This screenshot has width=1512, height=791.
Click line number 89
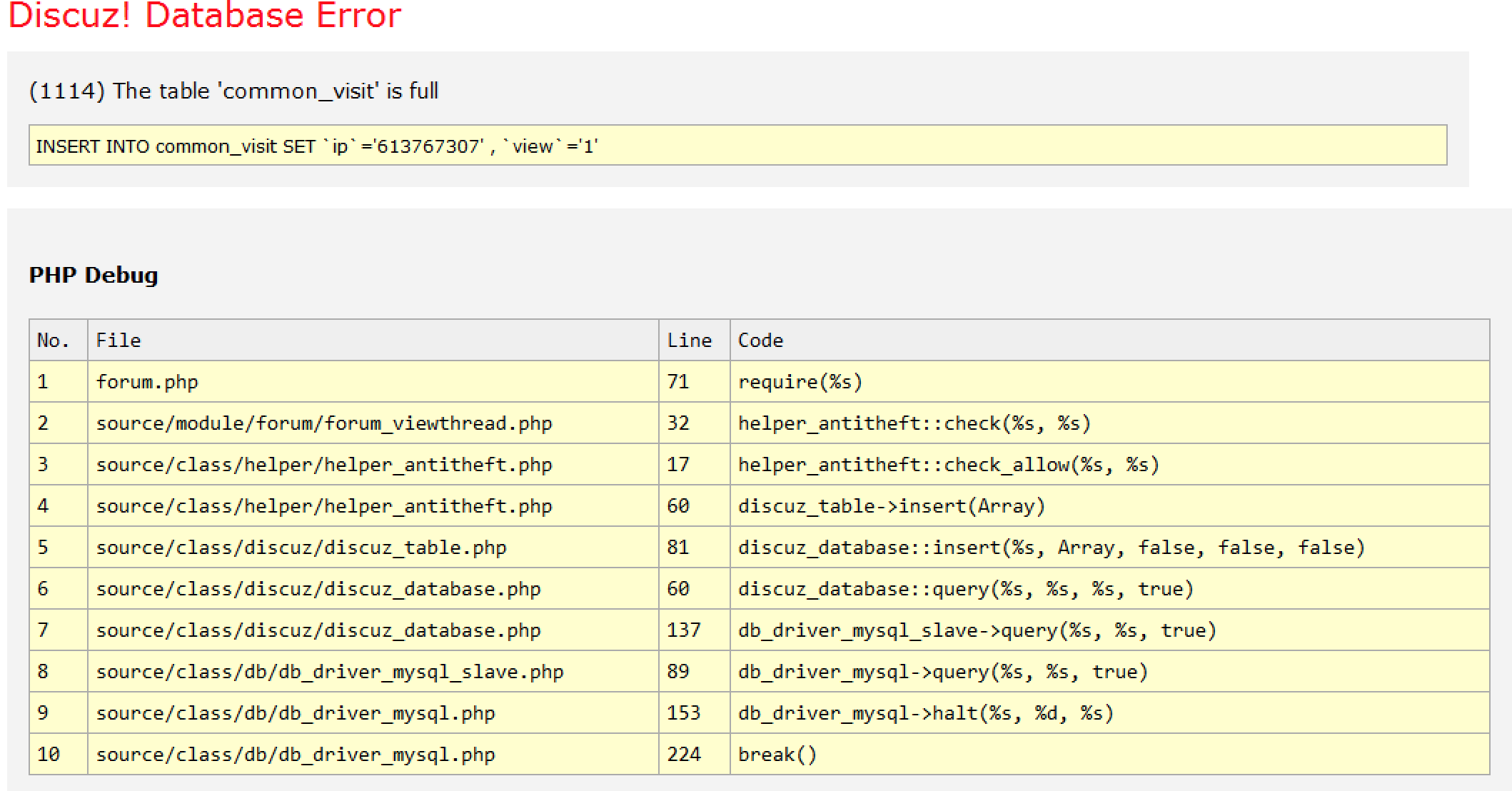(694, 671)
